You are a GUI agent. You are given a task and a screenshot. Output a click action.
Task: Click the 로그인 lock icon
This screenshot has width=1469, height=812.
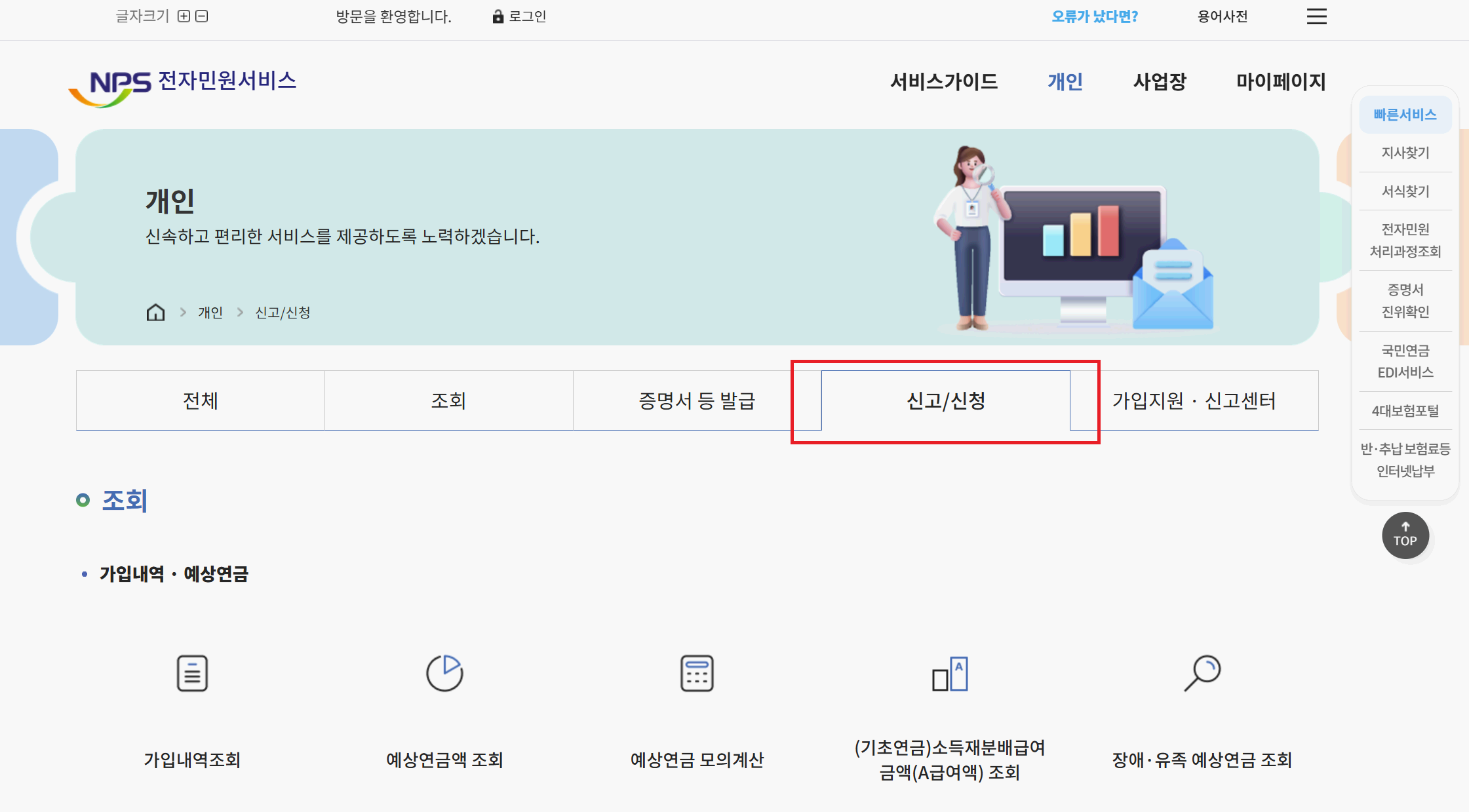[x=497, y=16]
